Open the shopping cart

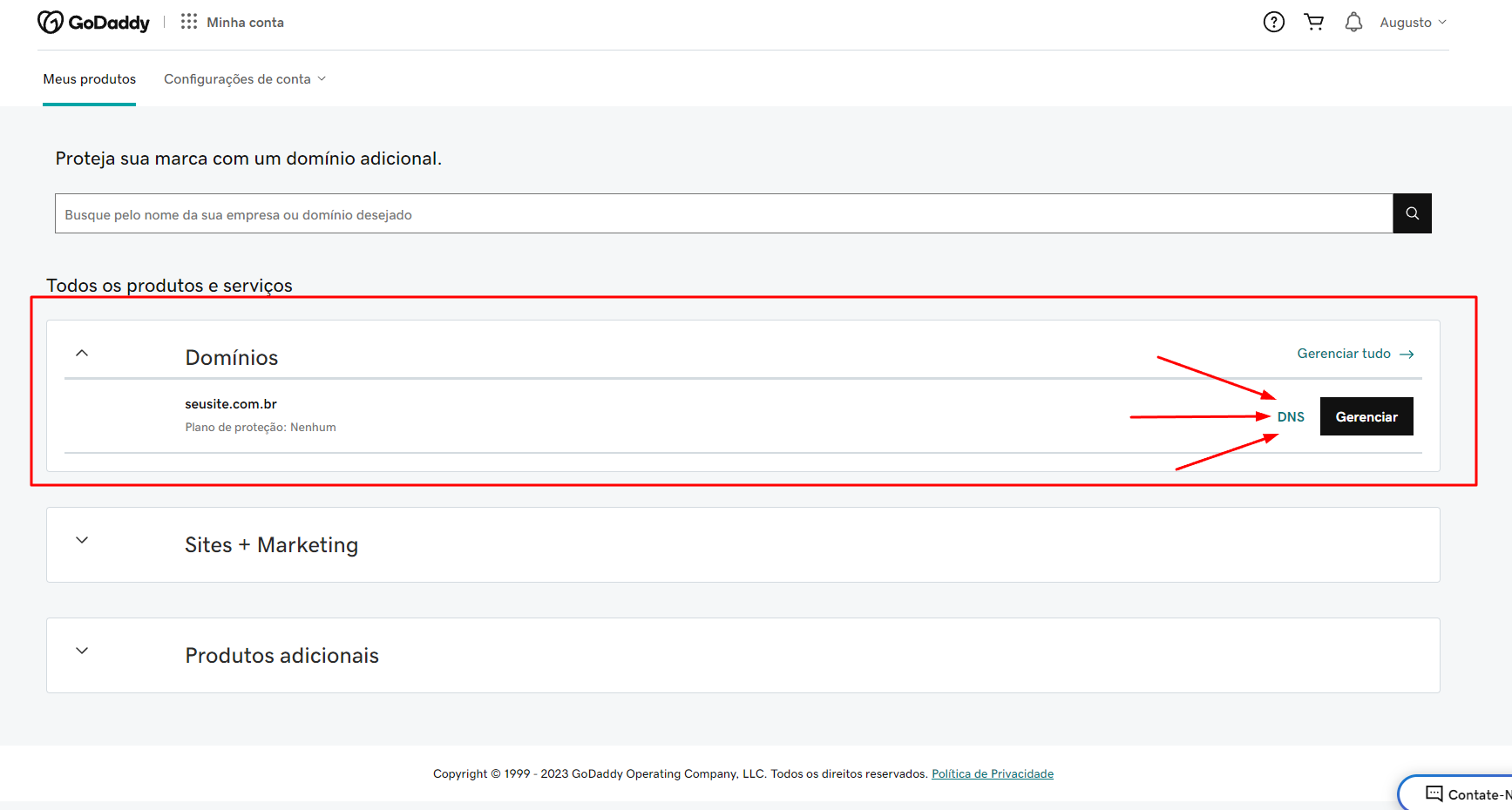[1313, 22]
